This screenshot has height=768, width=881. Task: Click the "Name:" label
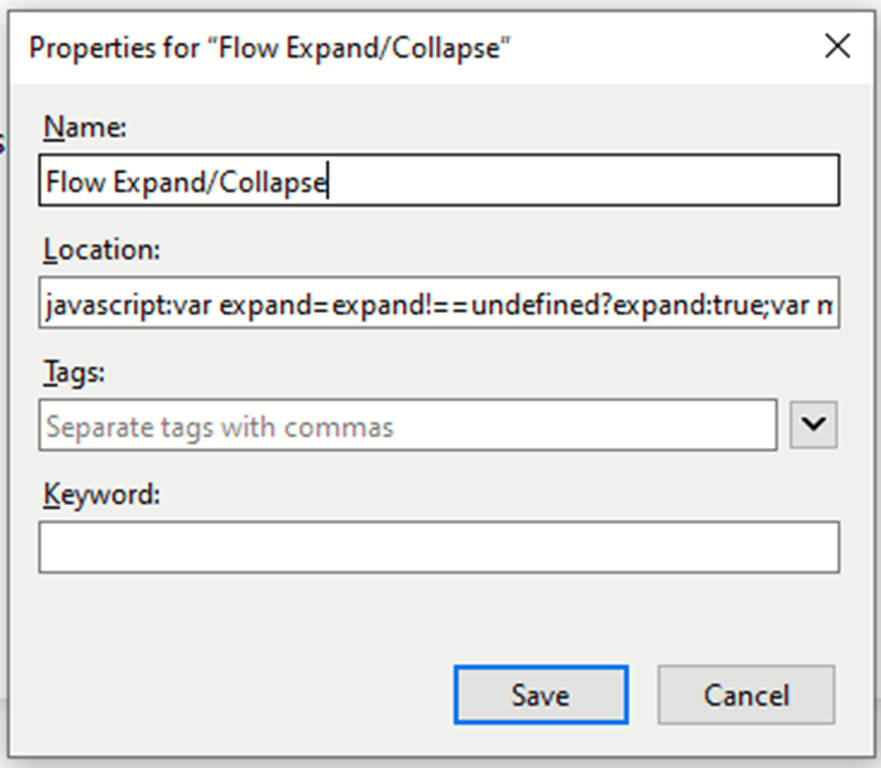coord(86,127)
